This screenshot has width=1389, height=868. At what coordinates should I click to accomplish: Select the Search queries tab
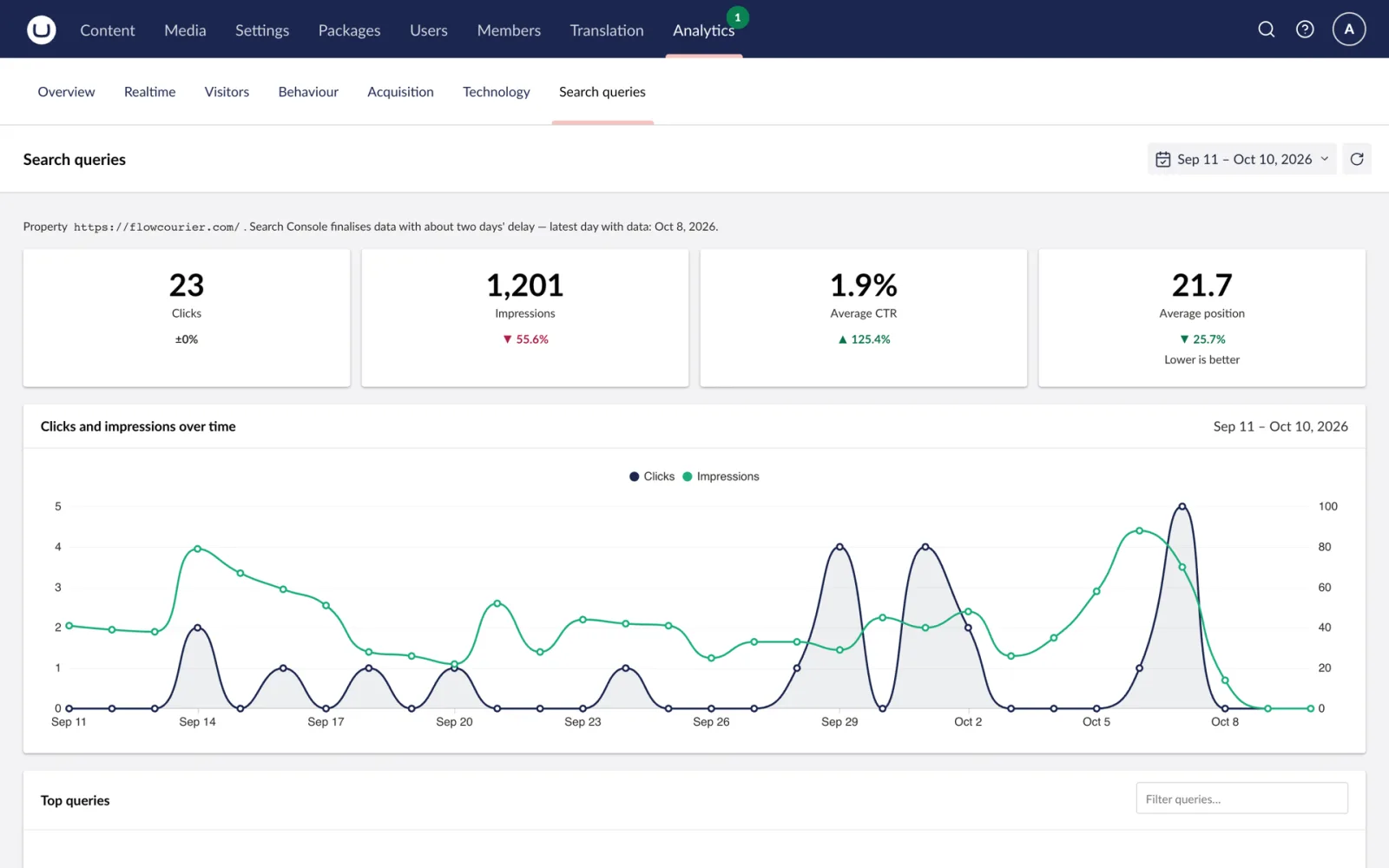click(602, 92)
